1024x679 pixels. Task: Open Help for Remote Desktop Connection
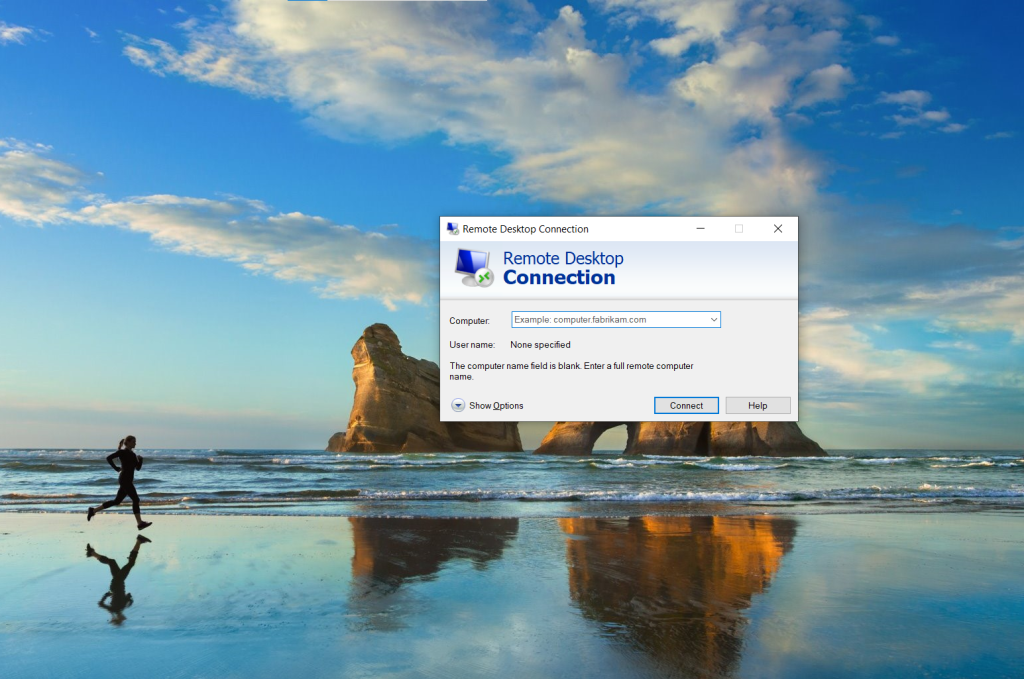pos(757,405)
